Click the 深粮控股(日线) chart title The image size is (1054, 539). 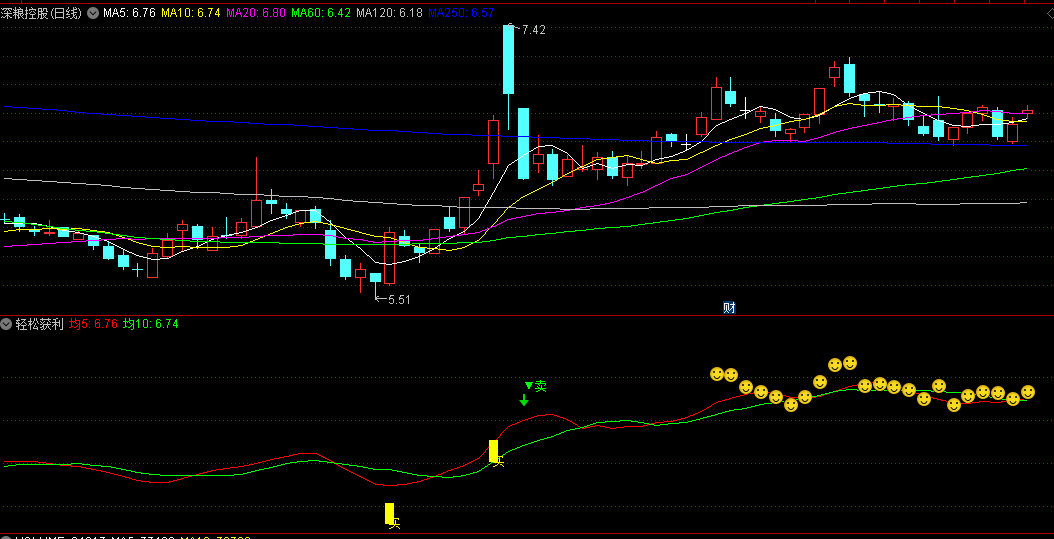pyautogui.click(x=42, y=13)
